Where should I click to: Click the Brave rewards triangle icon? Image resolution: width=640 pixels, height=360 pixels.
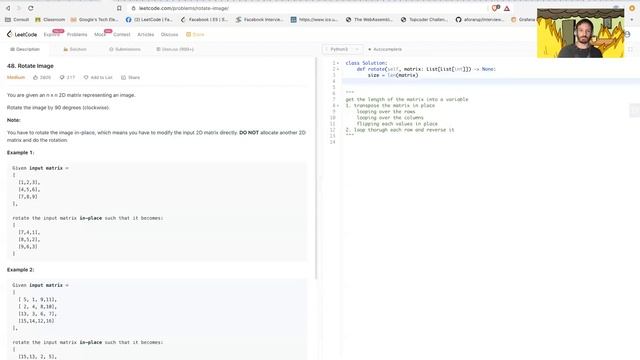[x=507, y=8]
